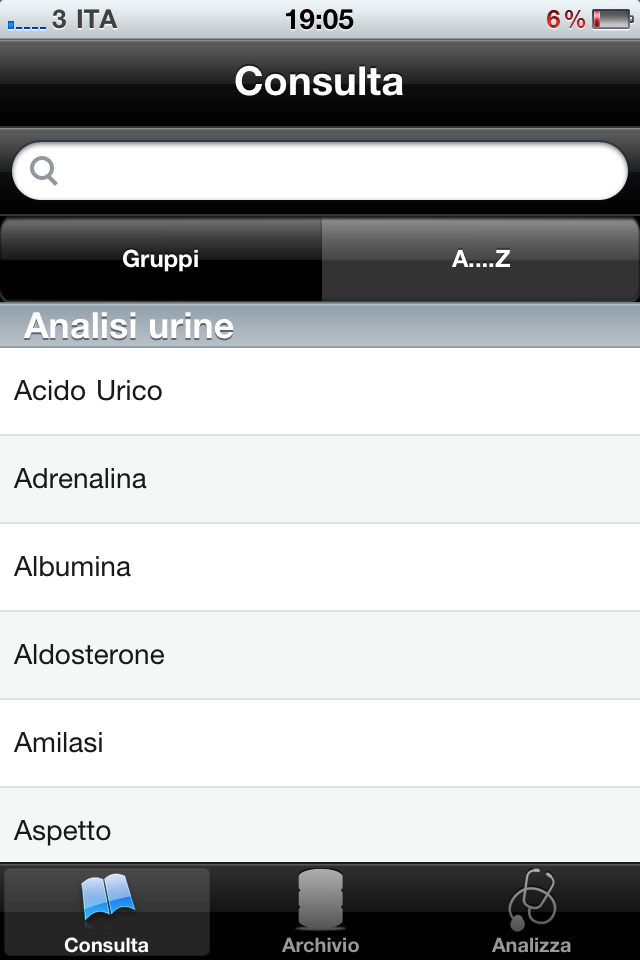640x960 pixels.
Task: Tap the 19:05 clock in status bar
Action: click(319, 20)
